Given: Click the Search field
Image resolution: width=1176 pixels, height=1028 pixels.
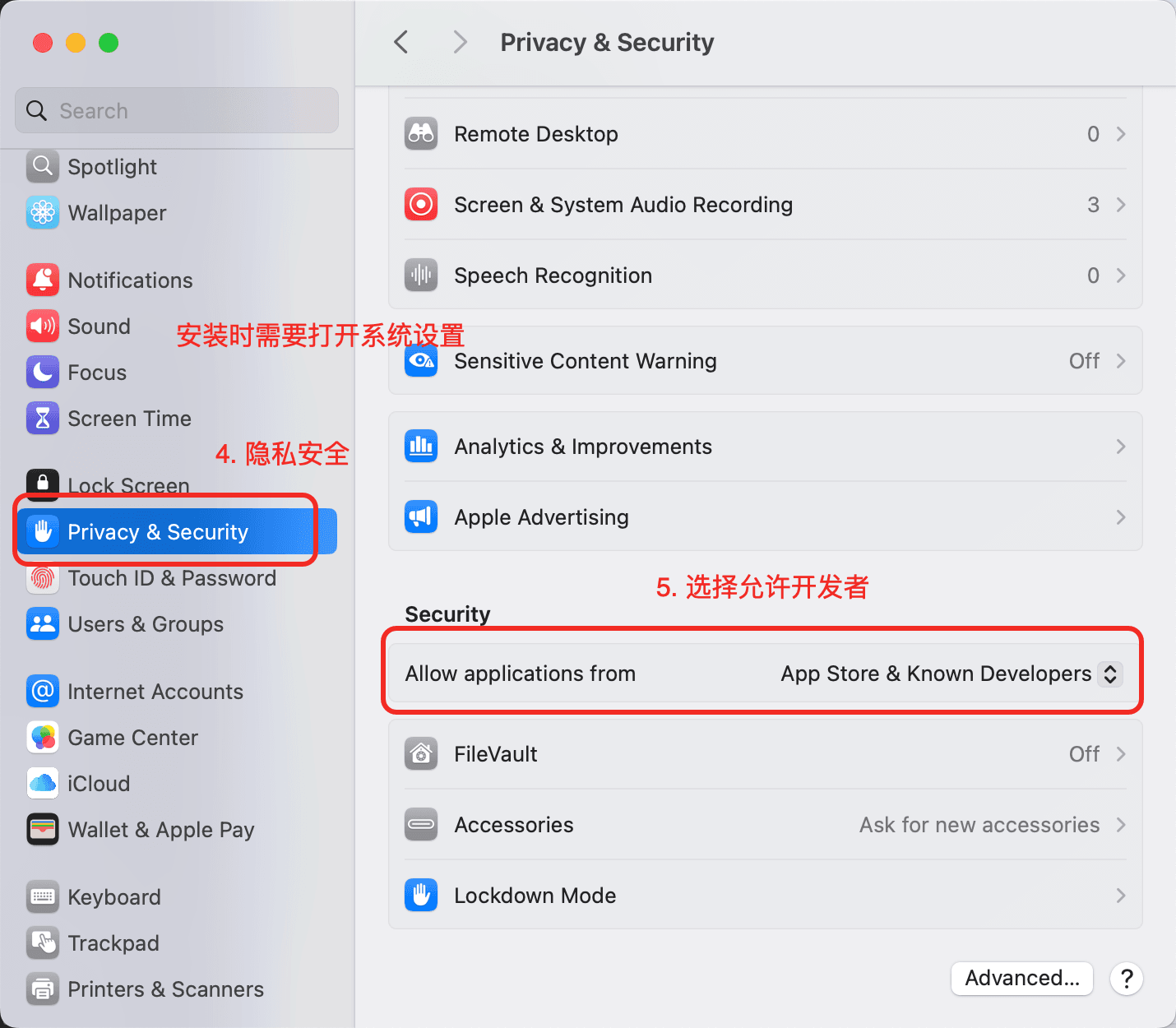Looking at the screenshot, I should tap(176, 109).
